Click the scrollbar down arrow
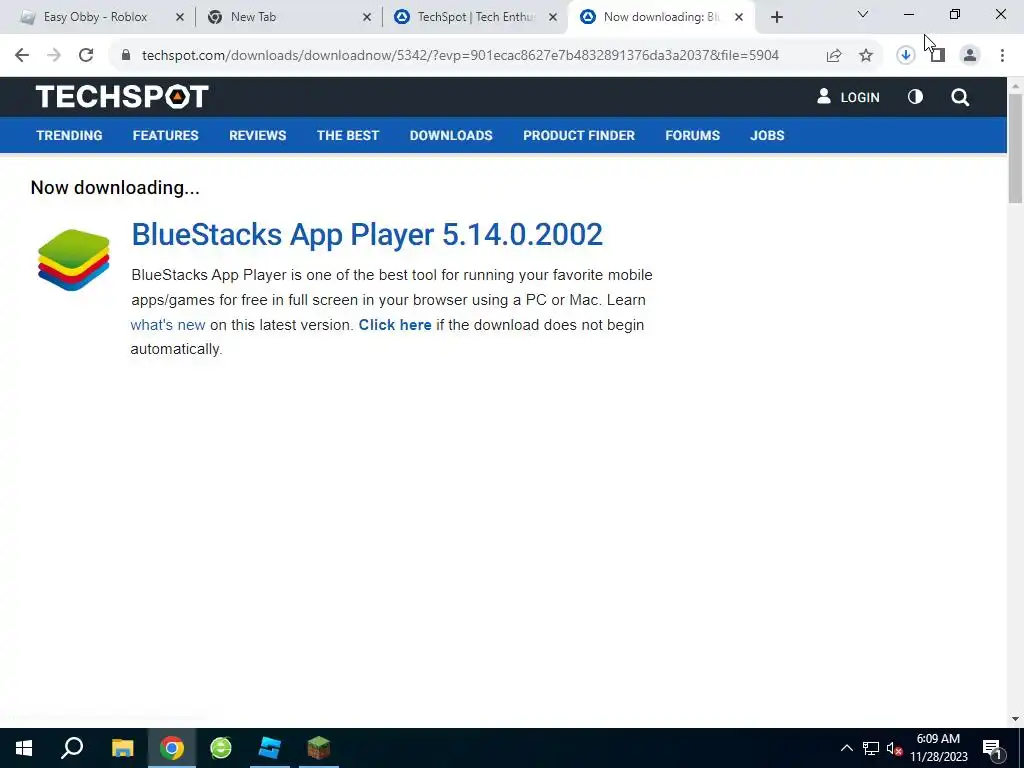Viewport: 1024px width, 768px height. coord(1015,719)
